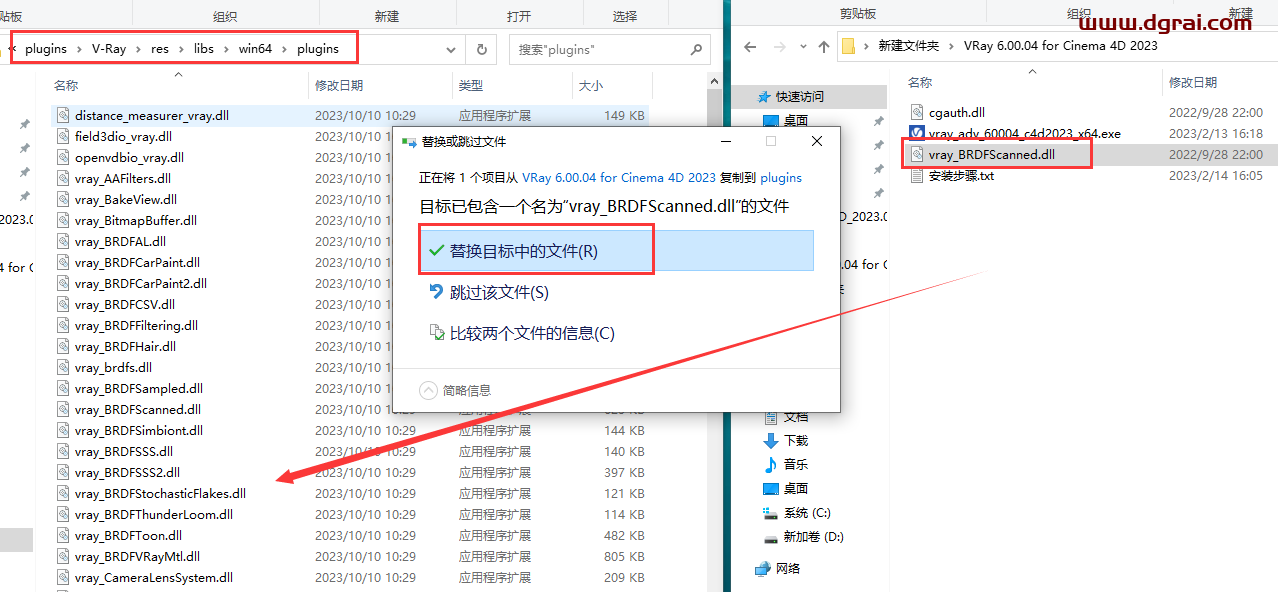Click the refresh icon in left address bar
The image size is (1278, 592).
tap(481, 48)
